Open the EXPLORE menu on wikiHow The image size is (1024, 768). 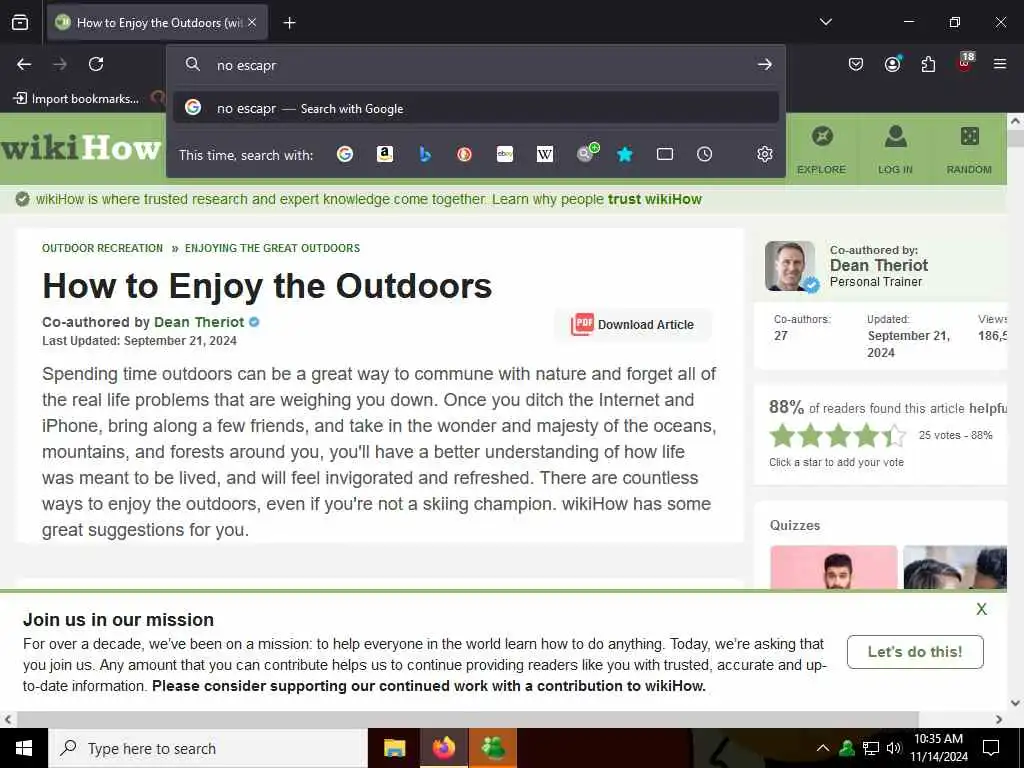[x=822, y=150]
